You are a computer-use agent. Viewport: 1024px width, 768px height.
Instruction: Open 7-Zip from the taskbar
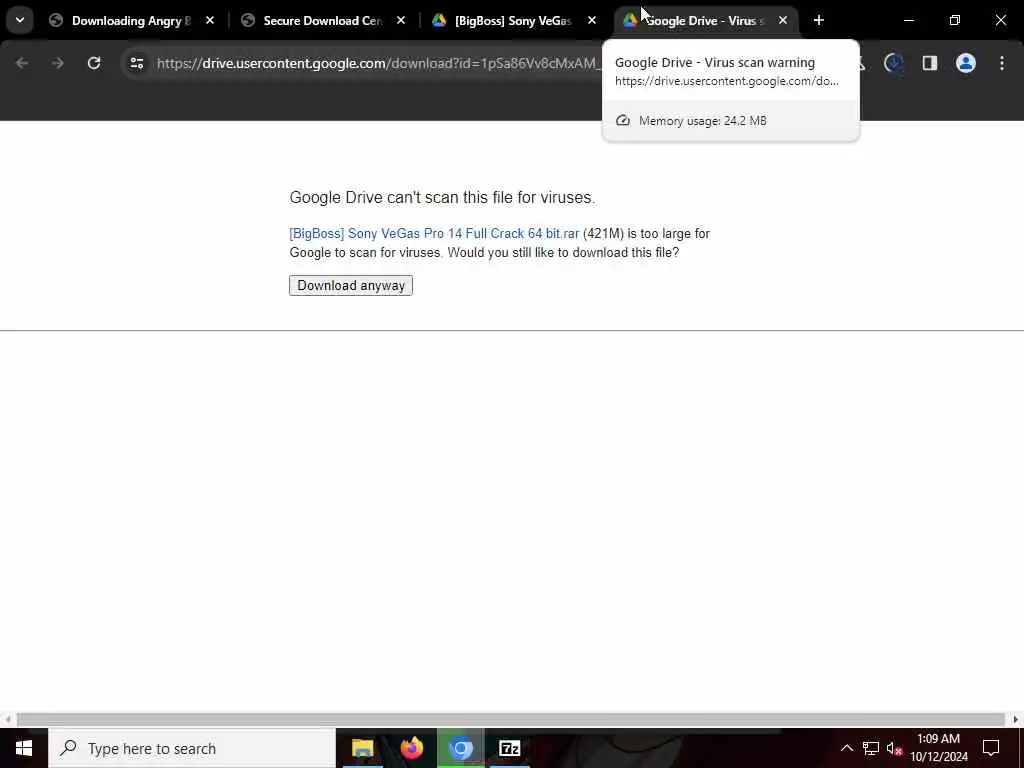(509, 748)
